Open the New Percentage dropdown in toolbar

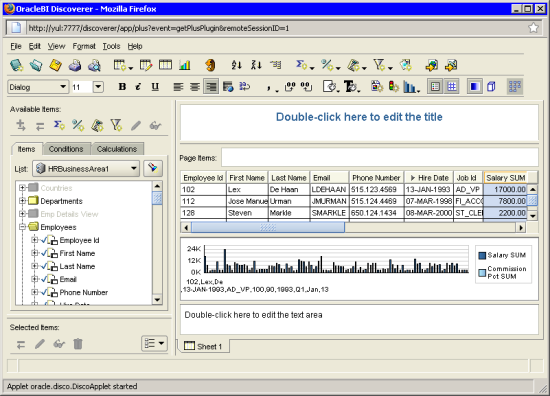click(x=338, y=68)
